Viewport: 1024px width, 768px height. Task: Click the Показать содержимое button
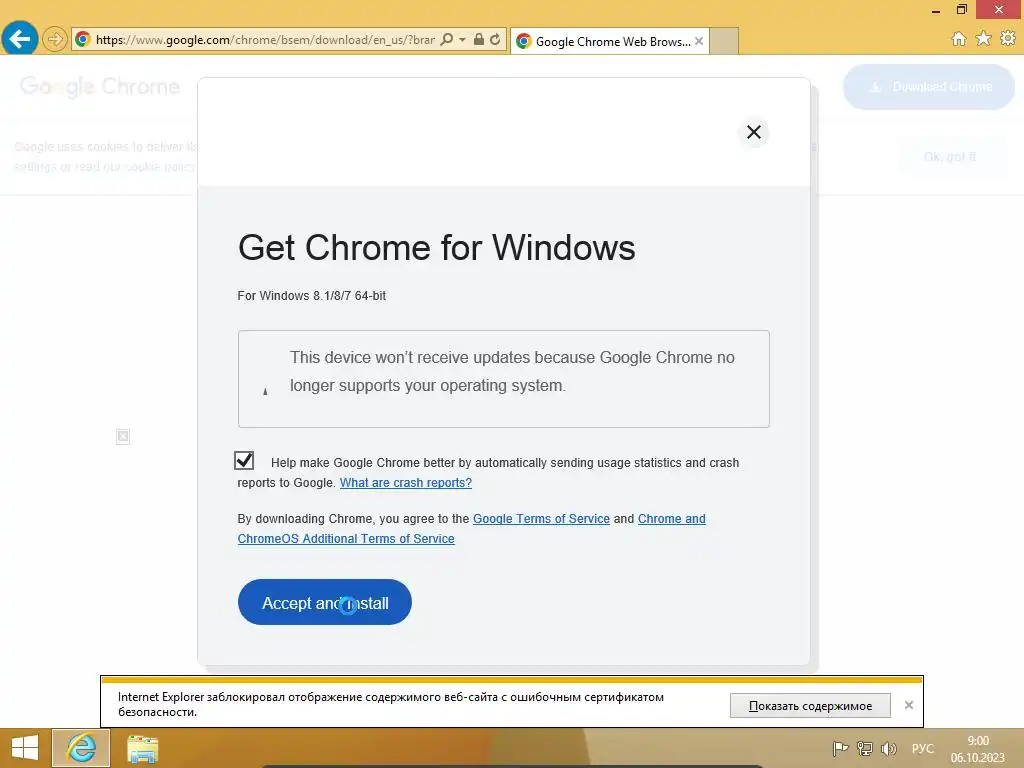click(810, 705)
